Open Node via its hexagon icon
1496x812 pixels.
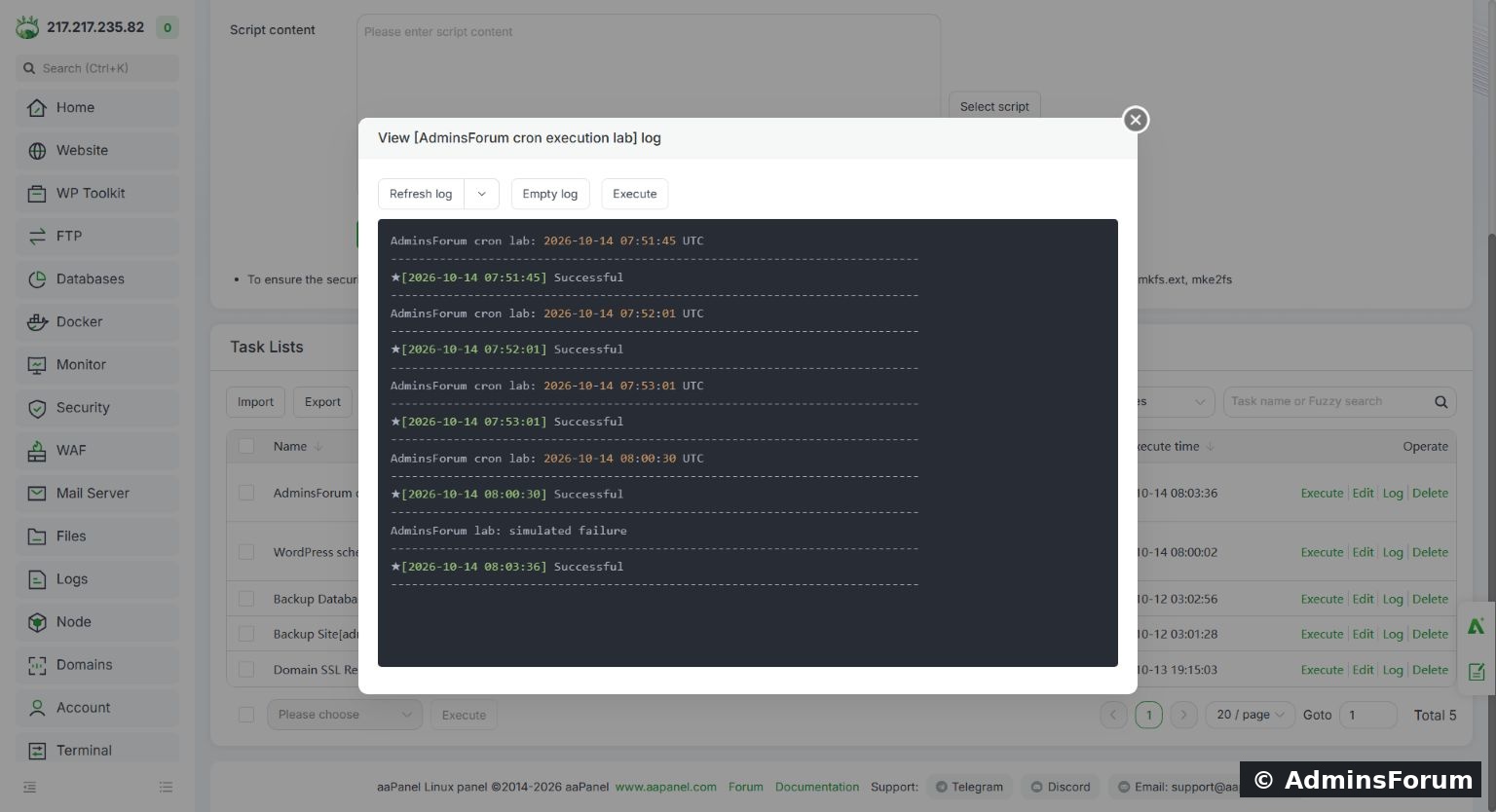pos(37,622)
